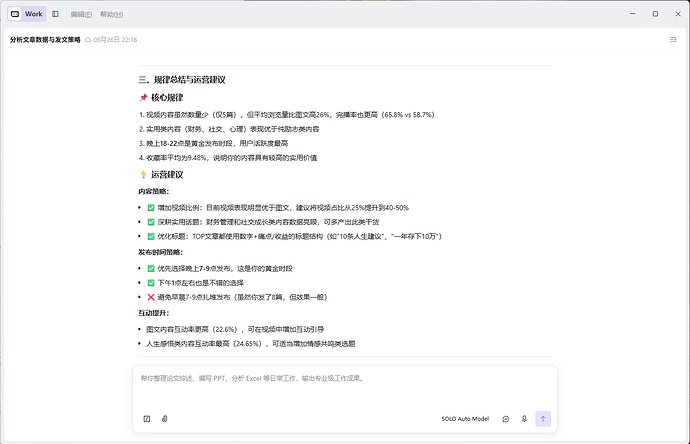This screenshot has height=444, width=690.
Task: Click the 核心规律 subheading
Action: click(167, 98)
